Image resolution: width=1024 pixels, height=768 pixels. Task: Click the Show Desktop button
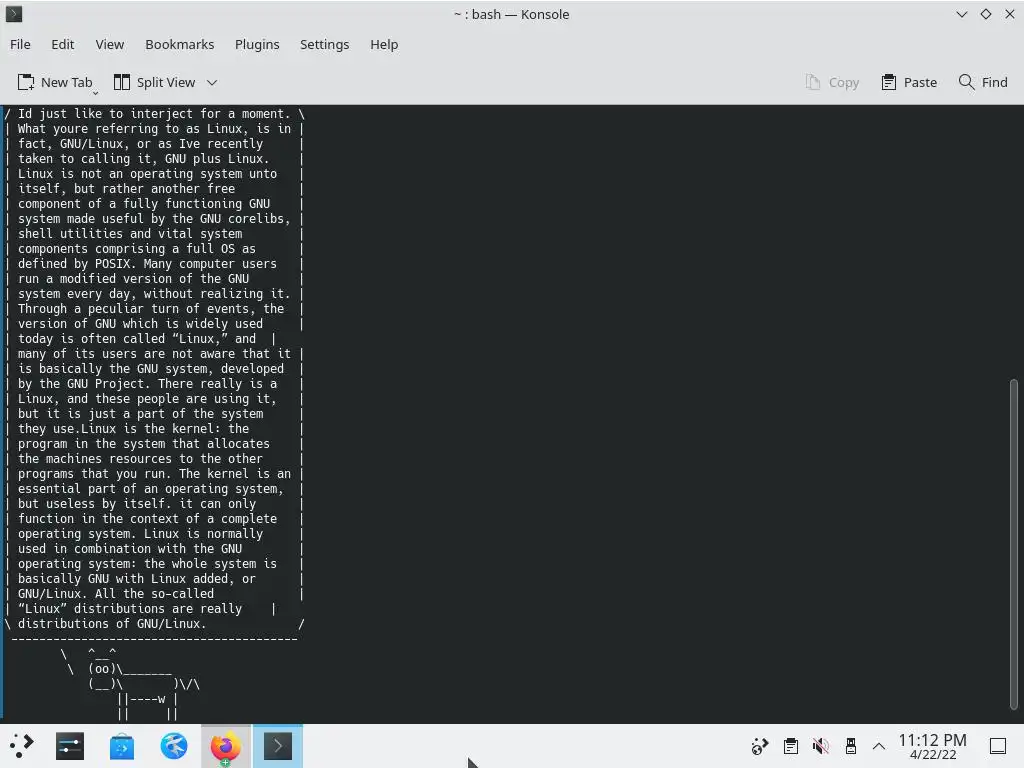click(x=998, y=746)
